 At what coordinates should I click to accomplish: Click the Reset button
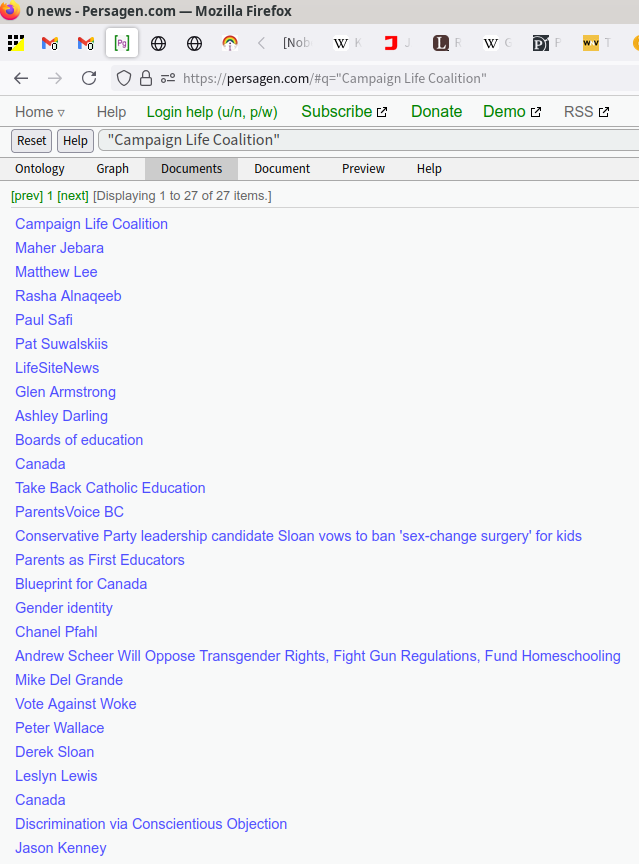[x=31, y=141]
